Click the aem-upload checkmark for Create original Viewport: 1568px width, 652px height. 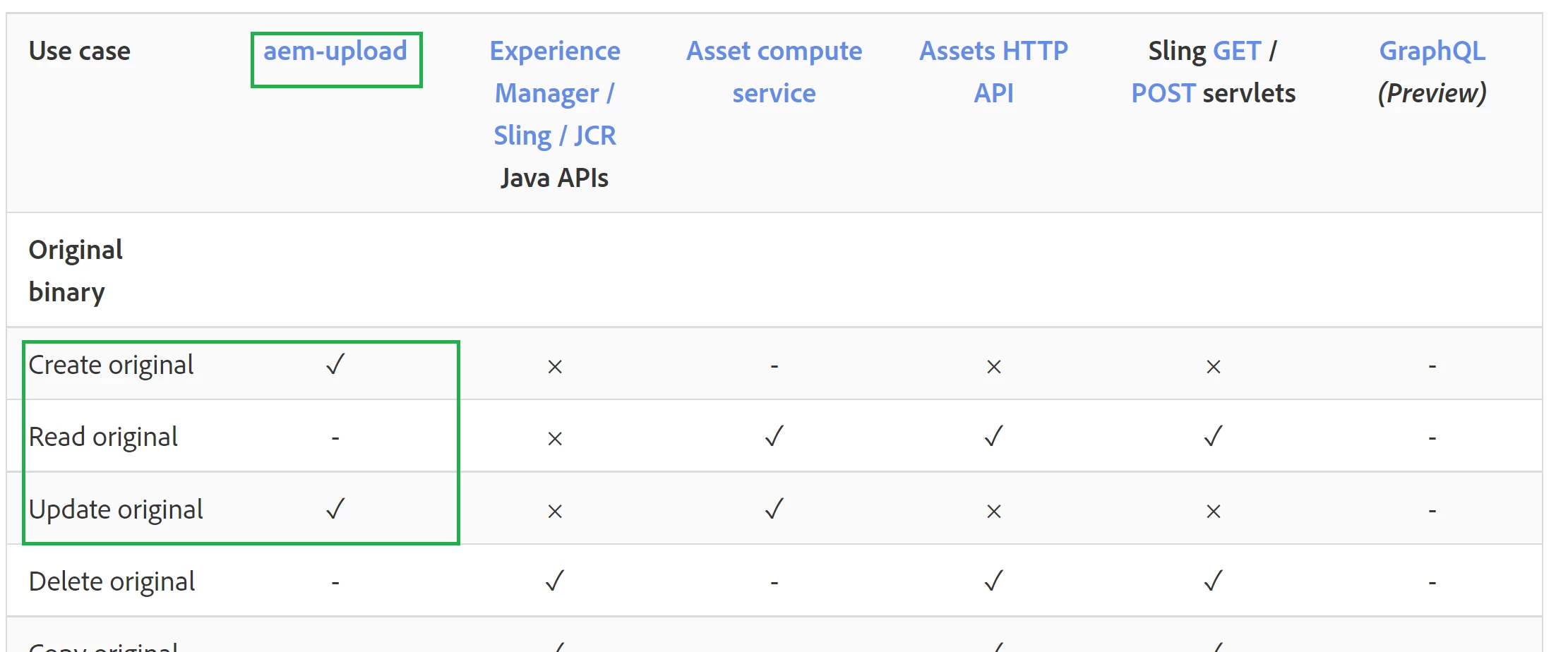point(335,365)
